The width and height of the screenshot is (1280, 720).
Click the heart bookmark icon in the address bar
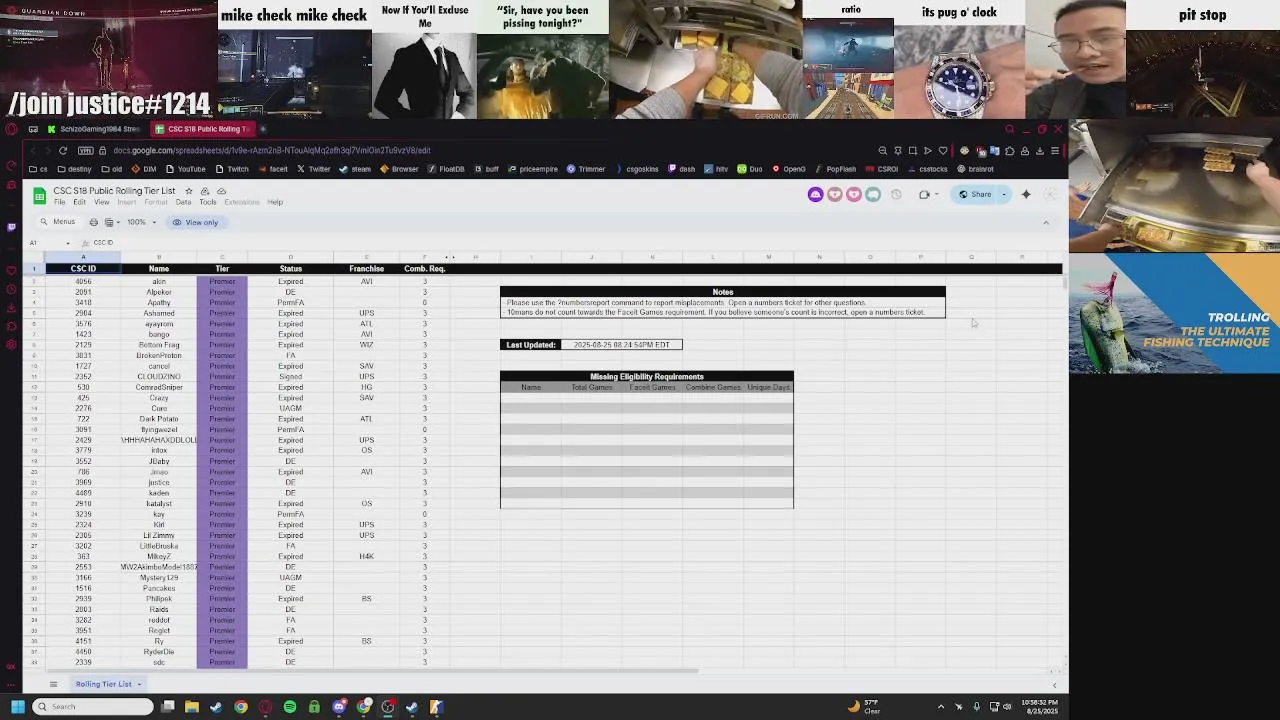pos(942,151)
